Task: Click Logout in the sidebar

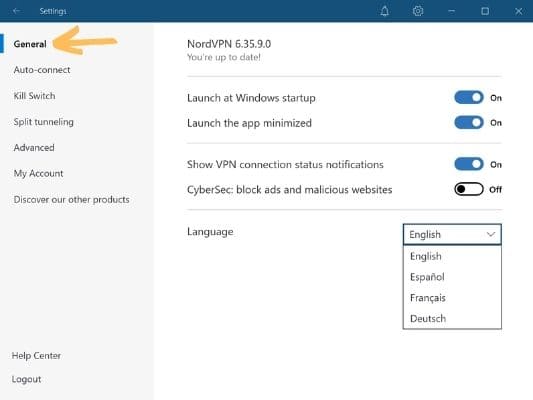Action: coord(27,379)
